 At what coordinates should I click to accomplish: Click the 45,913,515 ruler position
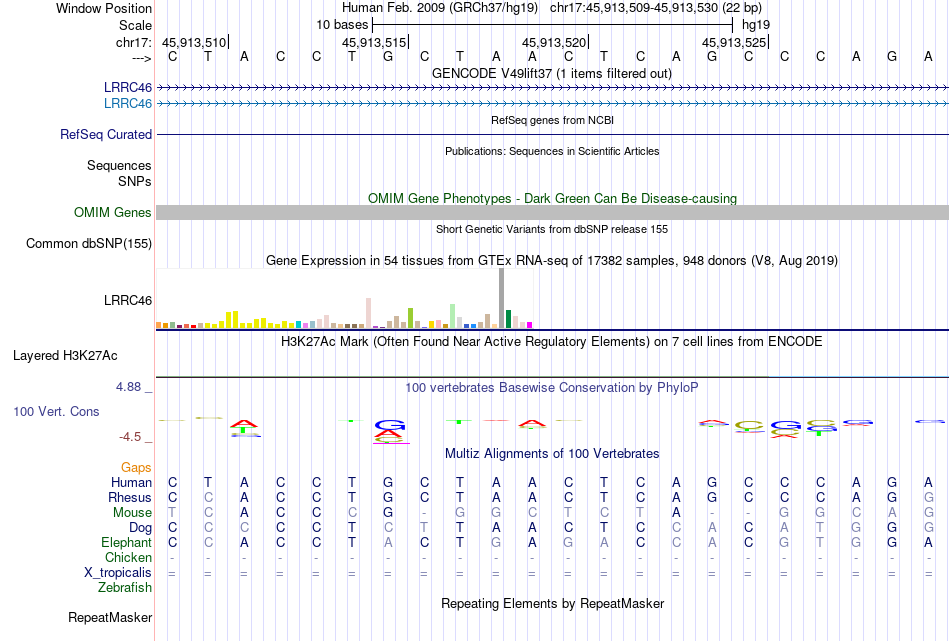pos(374,42)
